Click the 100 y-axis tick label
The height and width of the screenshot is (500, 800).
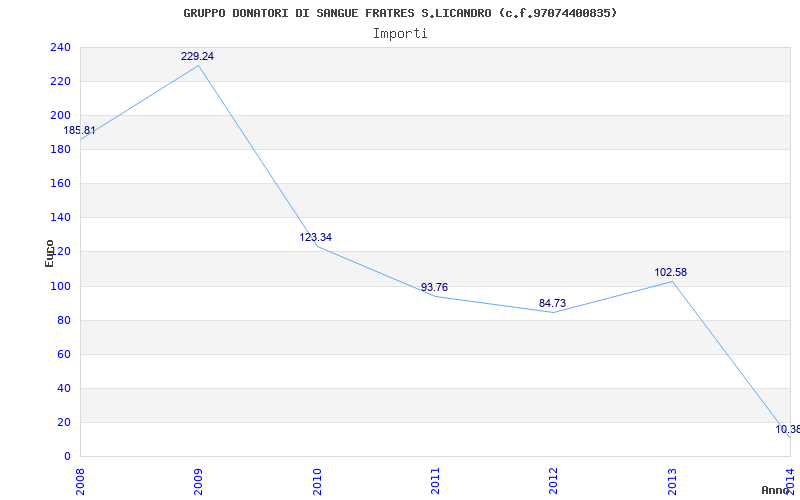coord(60,286)
